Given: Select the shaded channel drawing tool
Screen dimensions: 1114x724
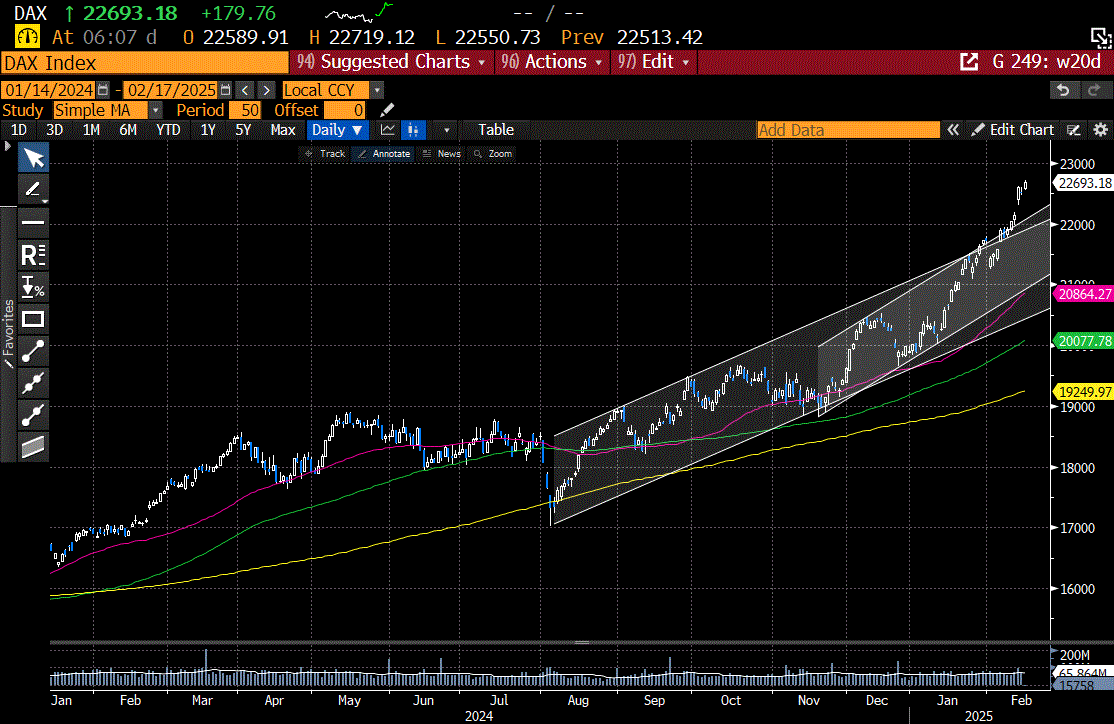Looking at the screenshot, I should pyautogui.click(x=33, y=447).
